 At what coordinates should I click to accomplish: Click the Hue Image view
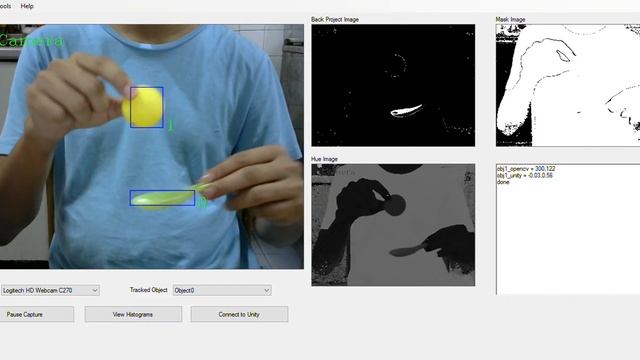coord(393,225)
